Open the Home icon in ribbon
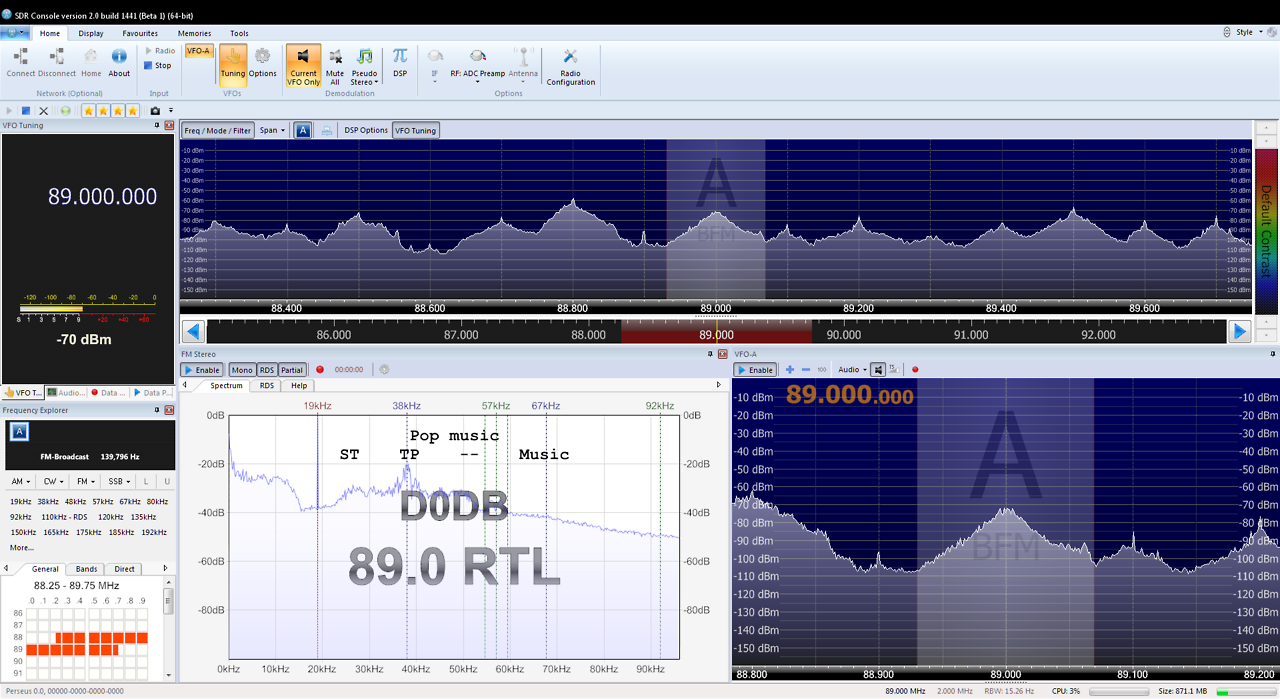This screenshot has height=699, width=1280. coord(91,62)
